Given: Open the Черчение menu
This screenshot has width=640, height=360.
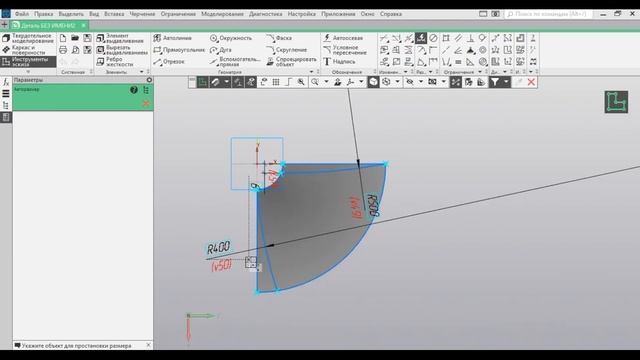Looking at the screenshot, I should (142, 14).
